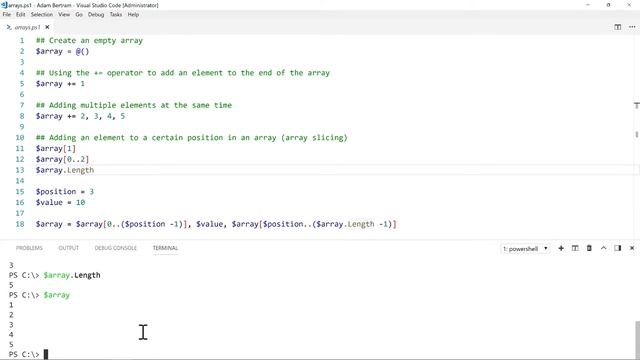Split the editor with the split icon

[618, 27]
